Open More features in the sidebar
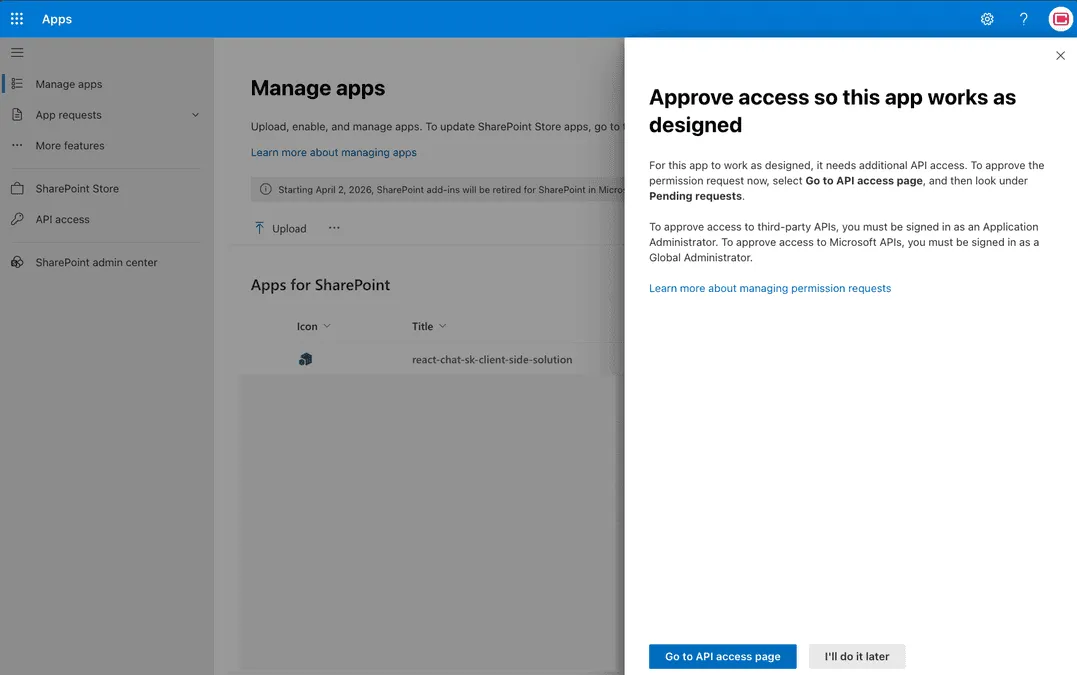The image size is (1077, 675). pyautogui.click(x=69, y=145)
